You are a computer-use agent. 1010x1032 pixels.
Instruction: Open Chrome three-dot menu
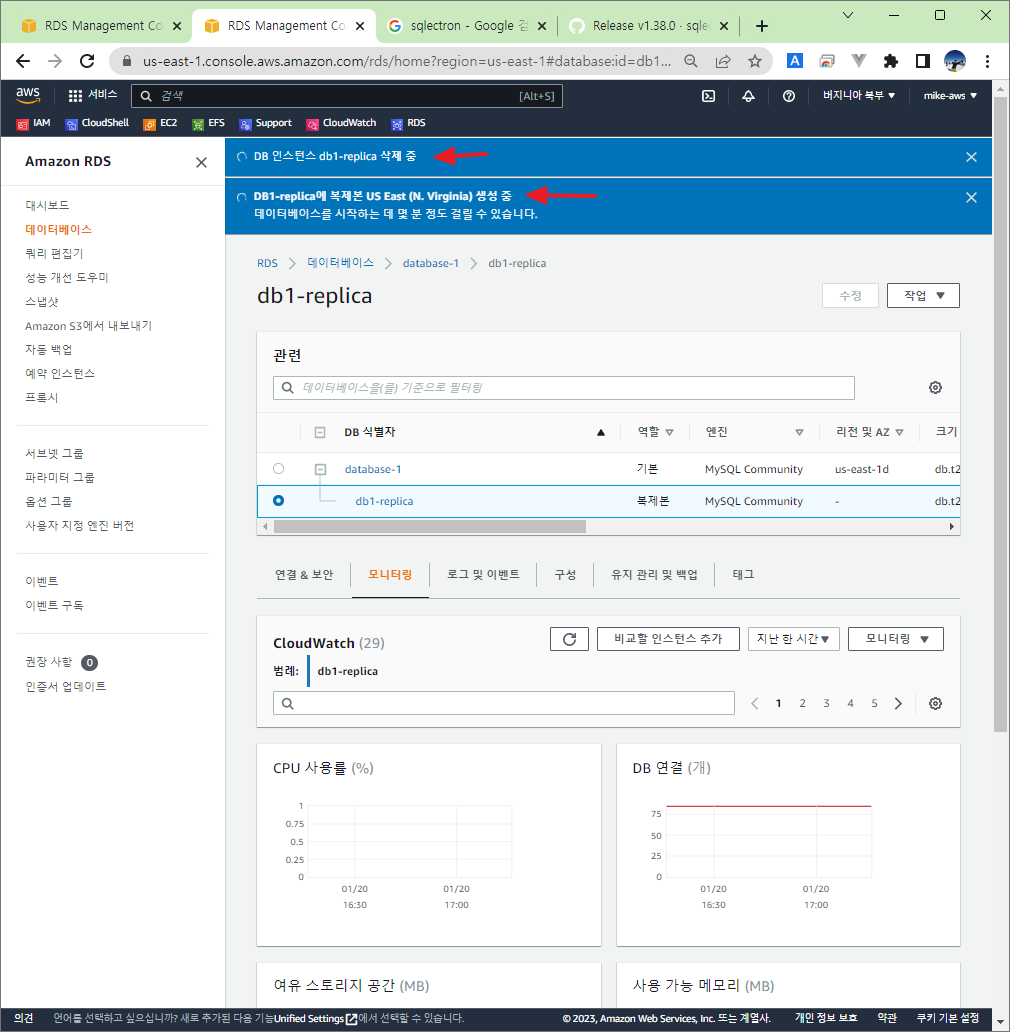[x=987, y=61]
